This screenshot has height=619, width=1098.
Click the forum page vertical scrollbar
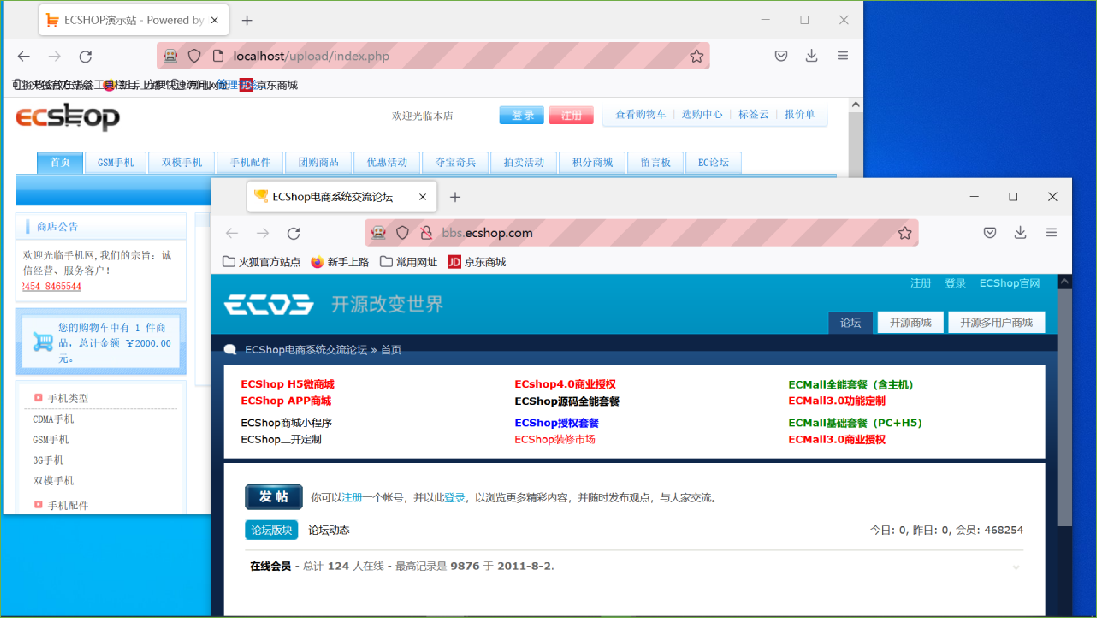click(x=1064, y=406)
